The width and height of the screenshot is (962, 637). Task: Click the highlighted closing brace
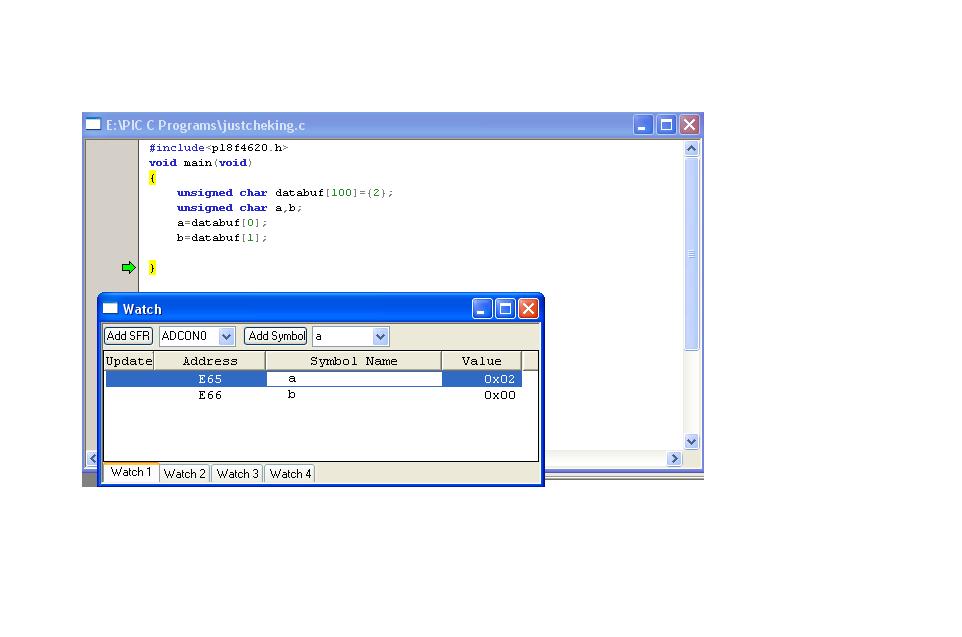(152, 268)
